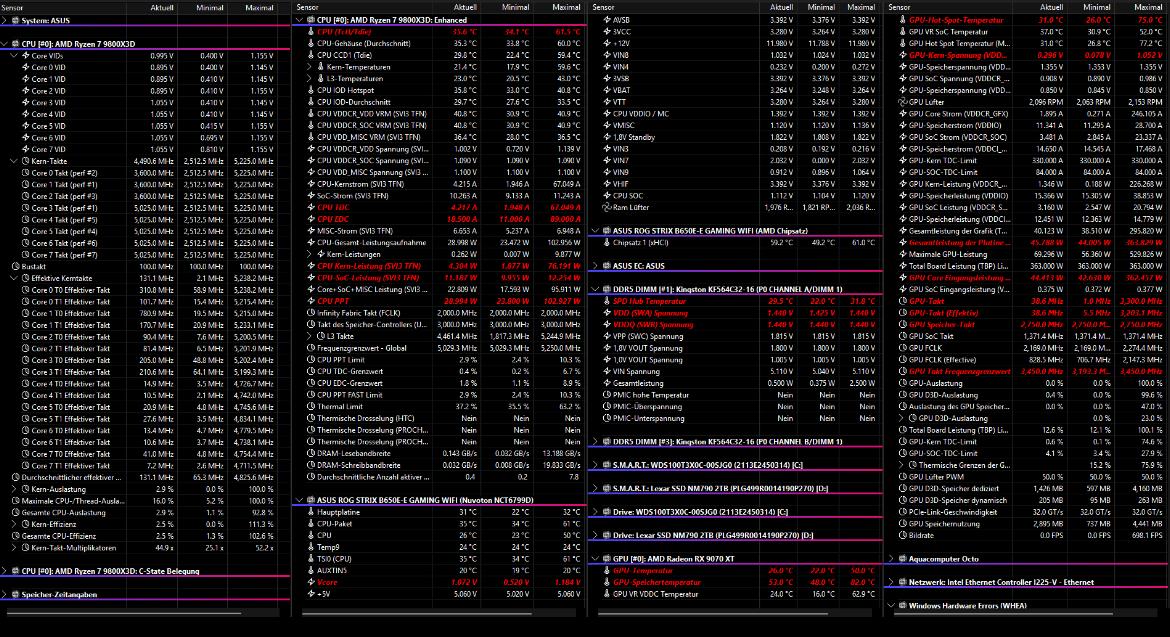Click the horizontal scrollbar below the Speicher-Zeitangaben panel
Image resolution: width=1170 pixels, height=637 pixels.
coord(124,614)
